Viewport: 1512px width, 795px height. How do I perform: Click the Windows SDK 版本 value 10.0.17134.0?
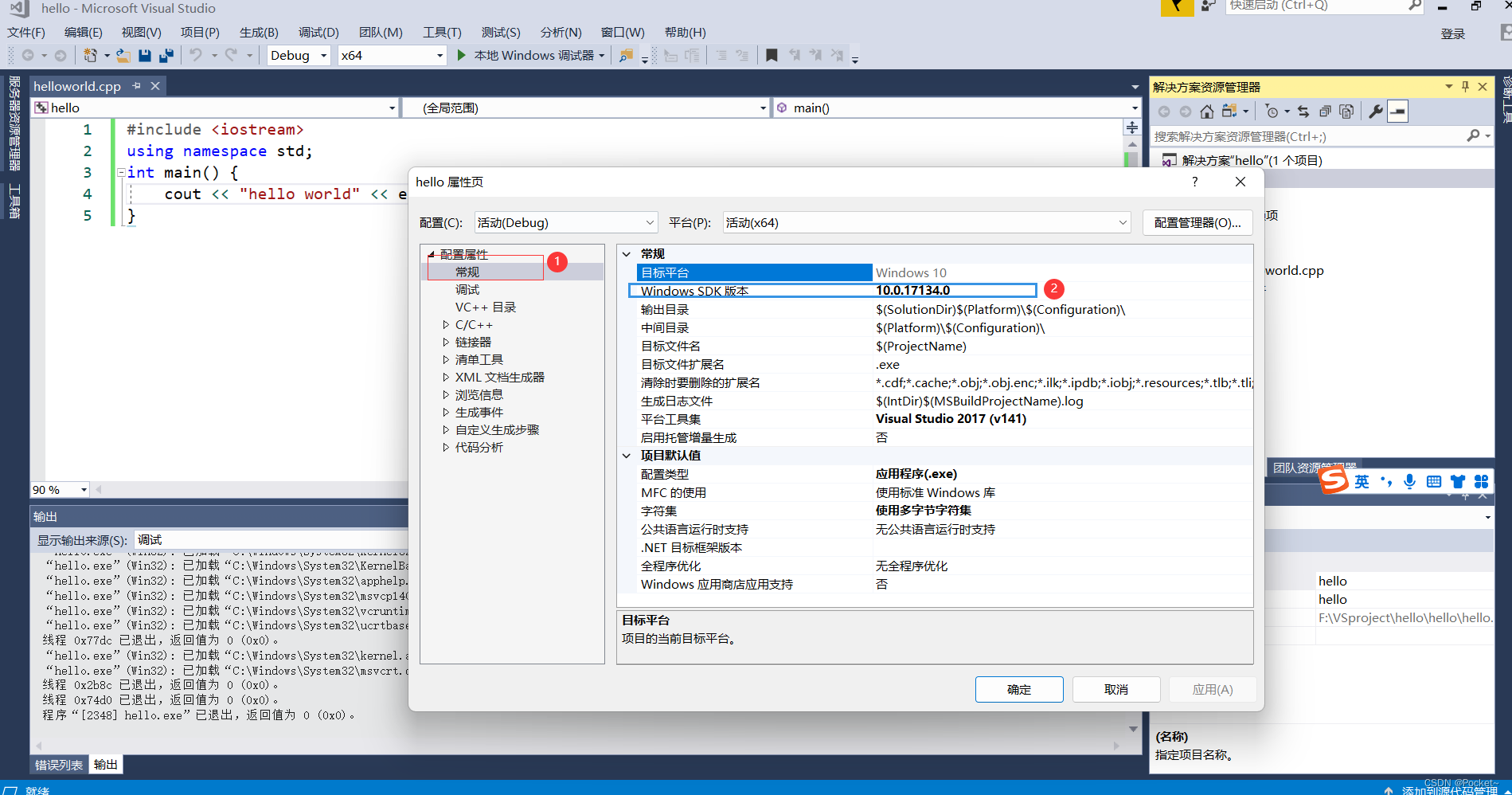[913, 290]
